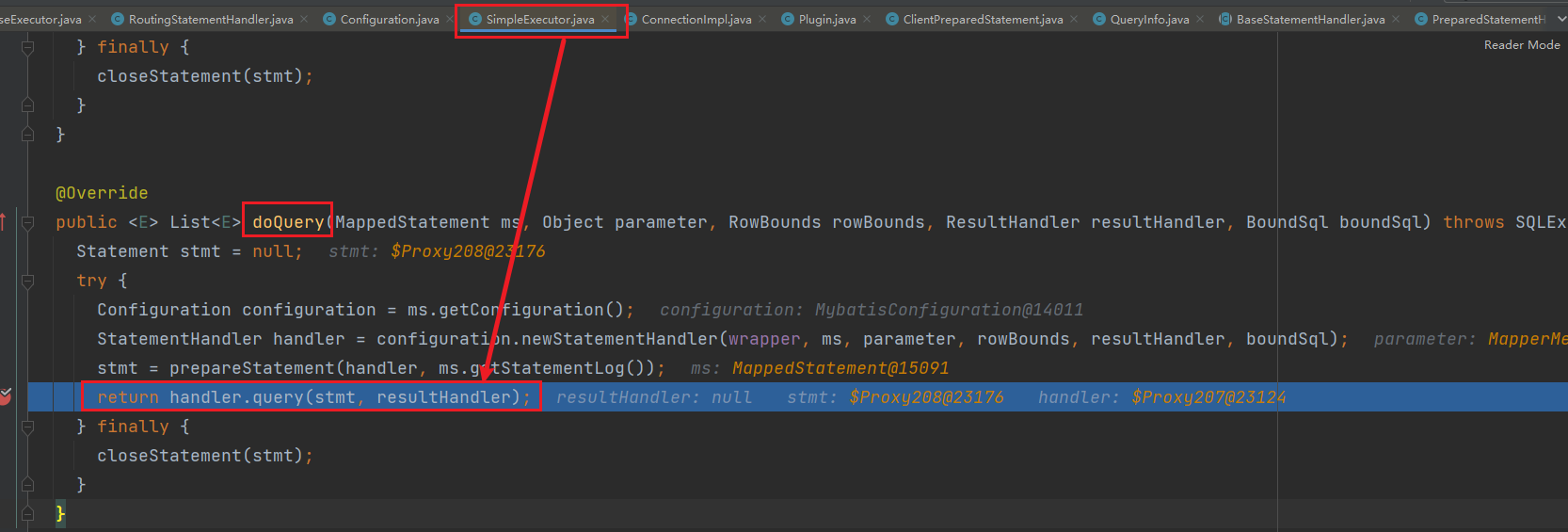
Task: Close the QueryInfo.java tab
Action: [x=1200, y=19]
